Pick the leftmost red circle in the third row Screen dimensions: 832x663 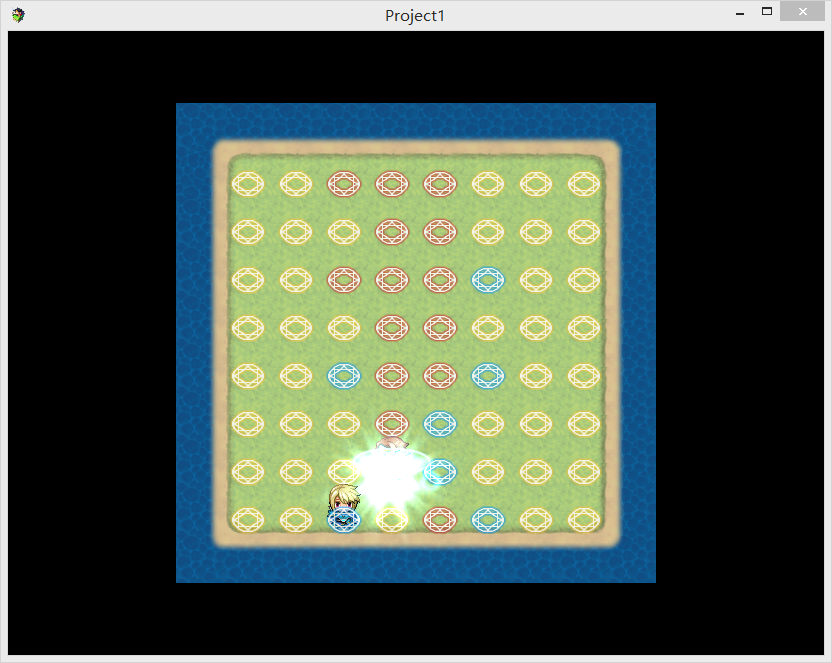coord(344,280)
